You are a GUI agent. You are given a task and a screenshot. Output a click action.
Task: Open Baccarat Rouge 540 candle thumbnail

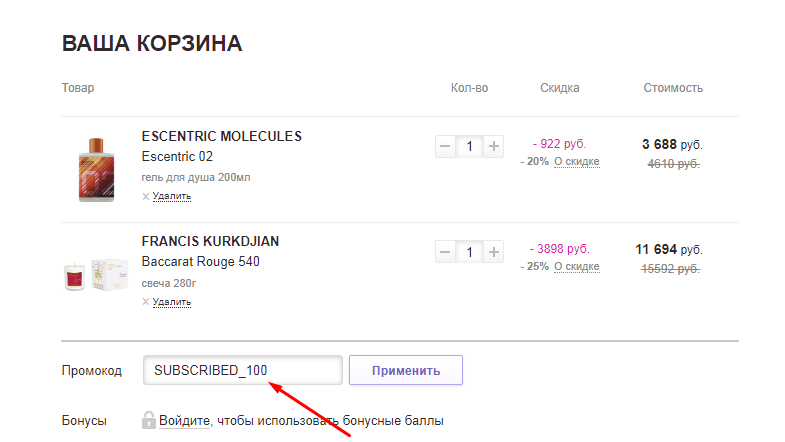96,274
